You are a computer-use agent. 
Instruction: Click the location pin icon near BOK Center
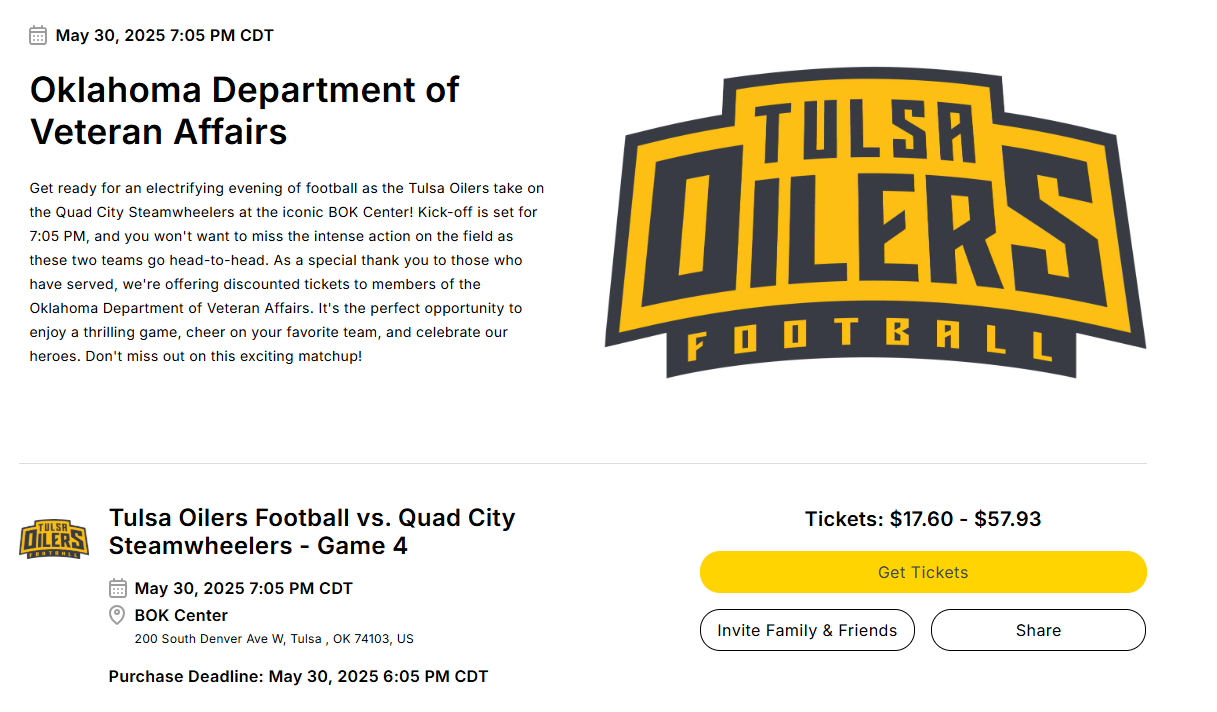point(117,615)
